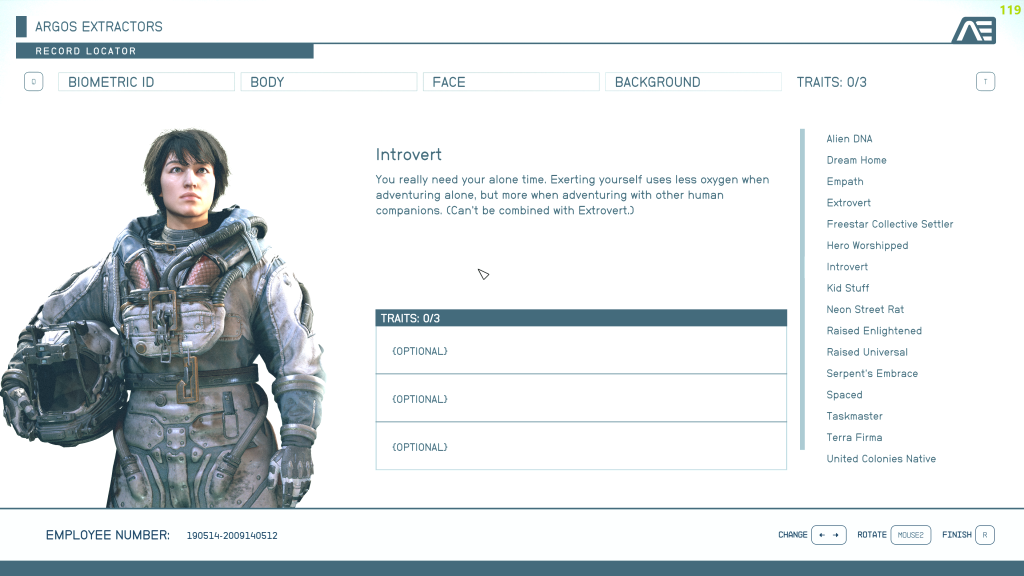Choose the United Colonies Native trait

(881, 458)
